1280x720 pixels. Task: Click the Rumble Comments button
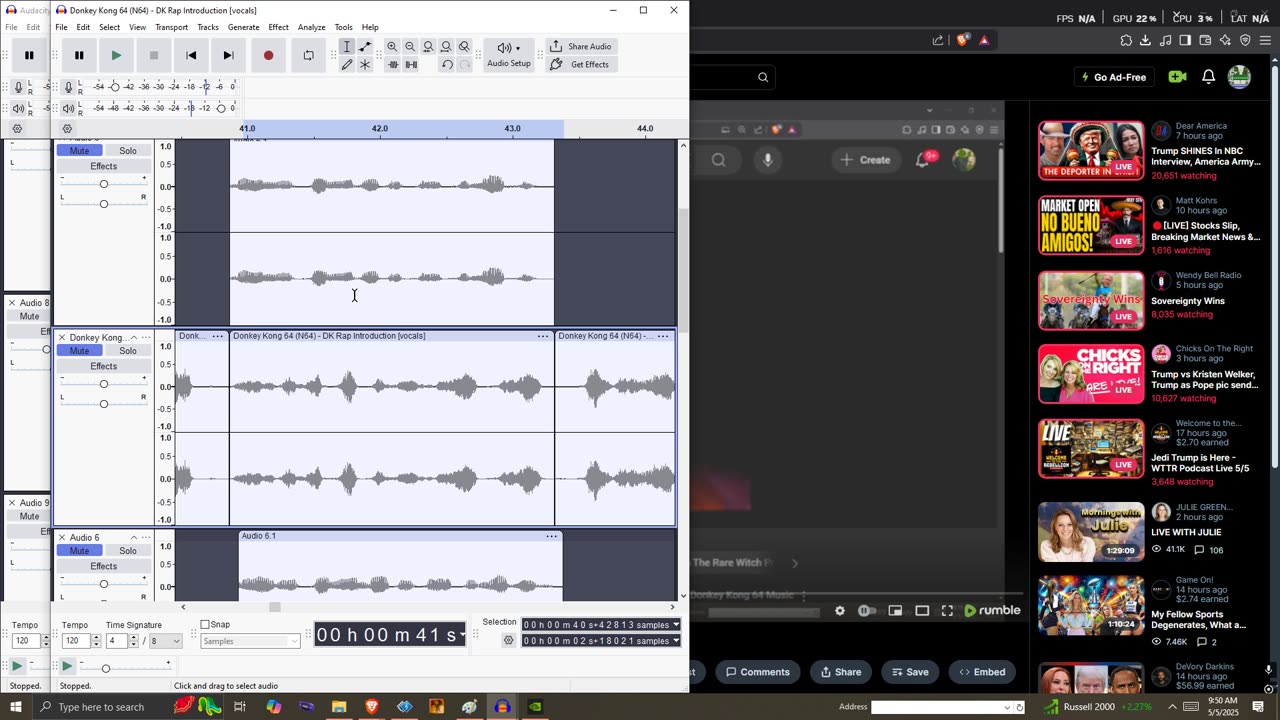click(758, 672)
